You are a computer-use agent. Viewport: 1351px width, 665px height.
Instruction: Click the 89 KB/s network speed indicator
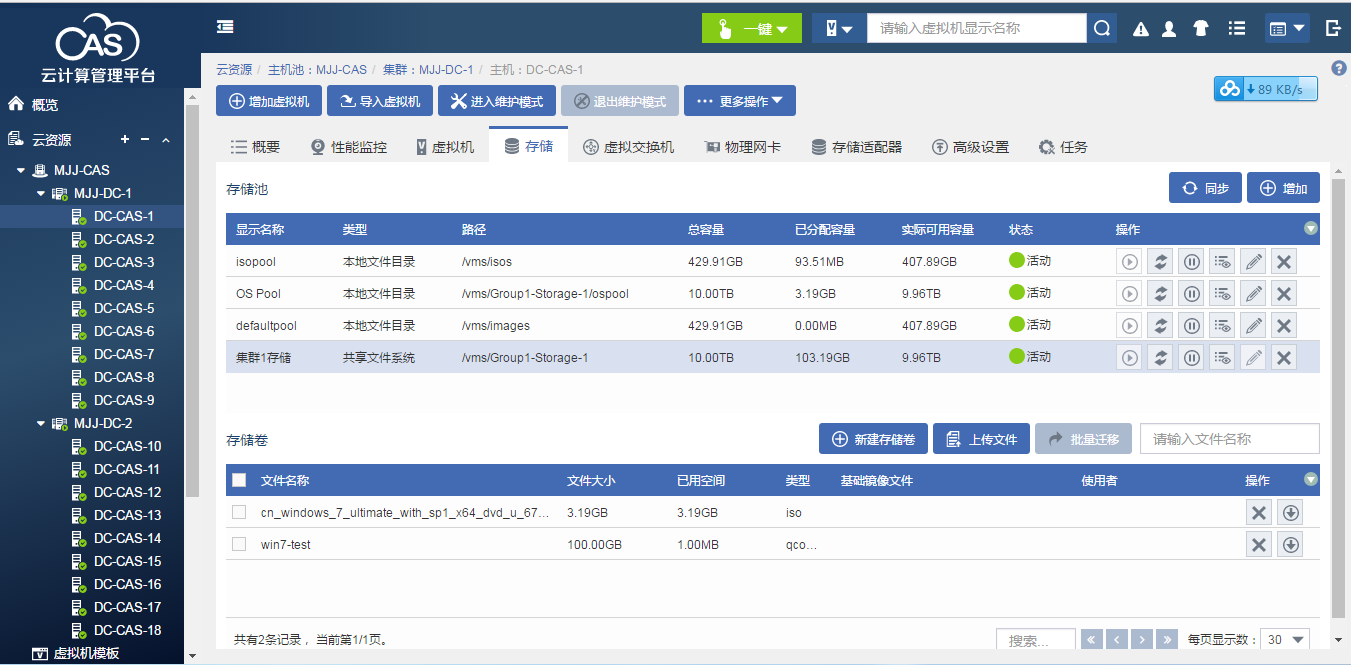[x=1265, y=89]
